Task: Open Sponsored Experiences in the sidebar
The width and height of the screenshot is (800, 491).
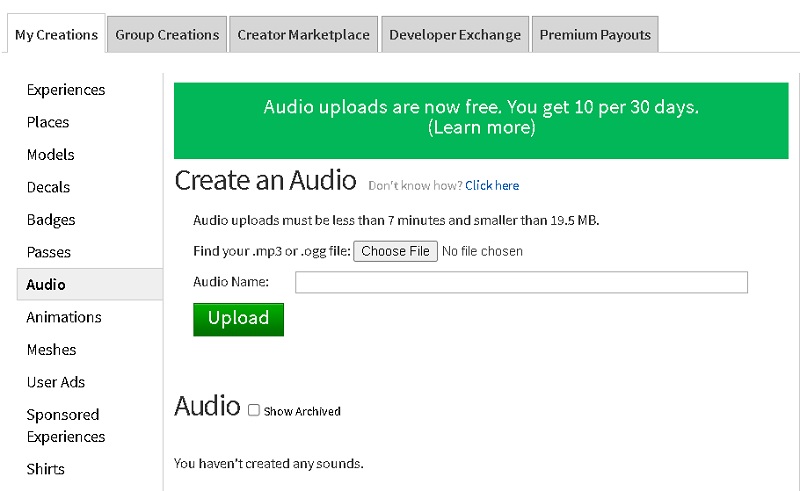Action: (66, 426)
